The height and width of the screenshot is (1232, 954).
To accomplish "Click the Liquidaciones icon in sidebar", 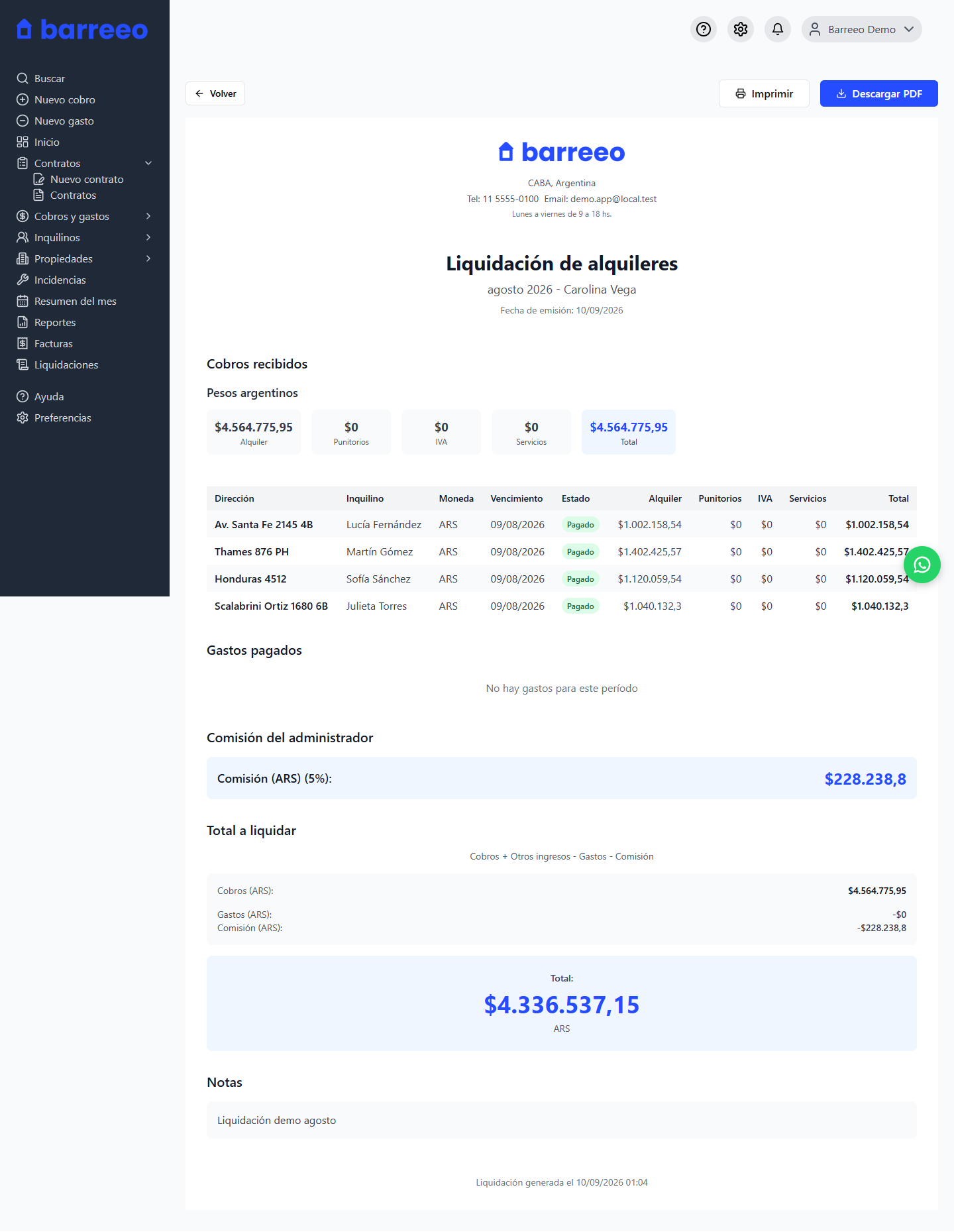I will tap(23, 364).
